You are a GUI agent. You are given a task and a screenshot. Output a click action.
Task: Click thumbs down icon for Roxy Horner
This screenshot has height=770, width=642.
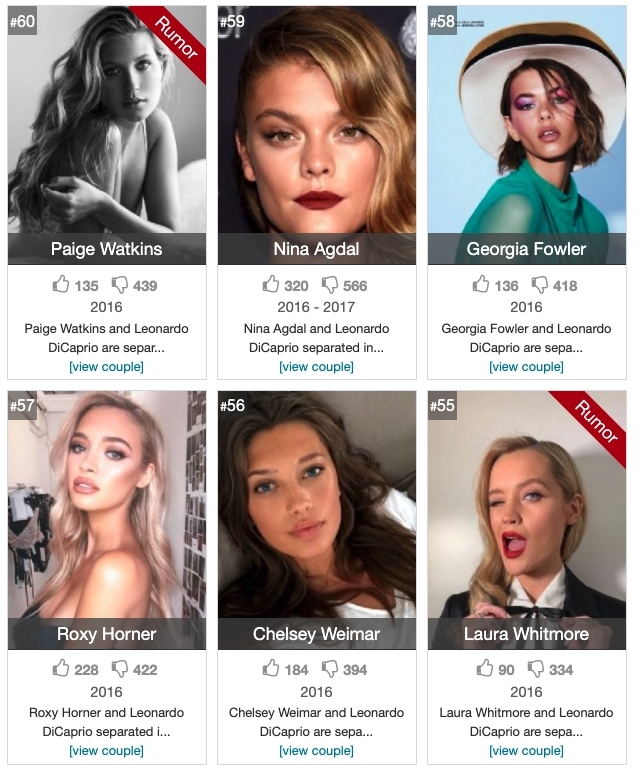[120, 669]
